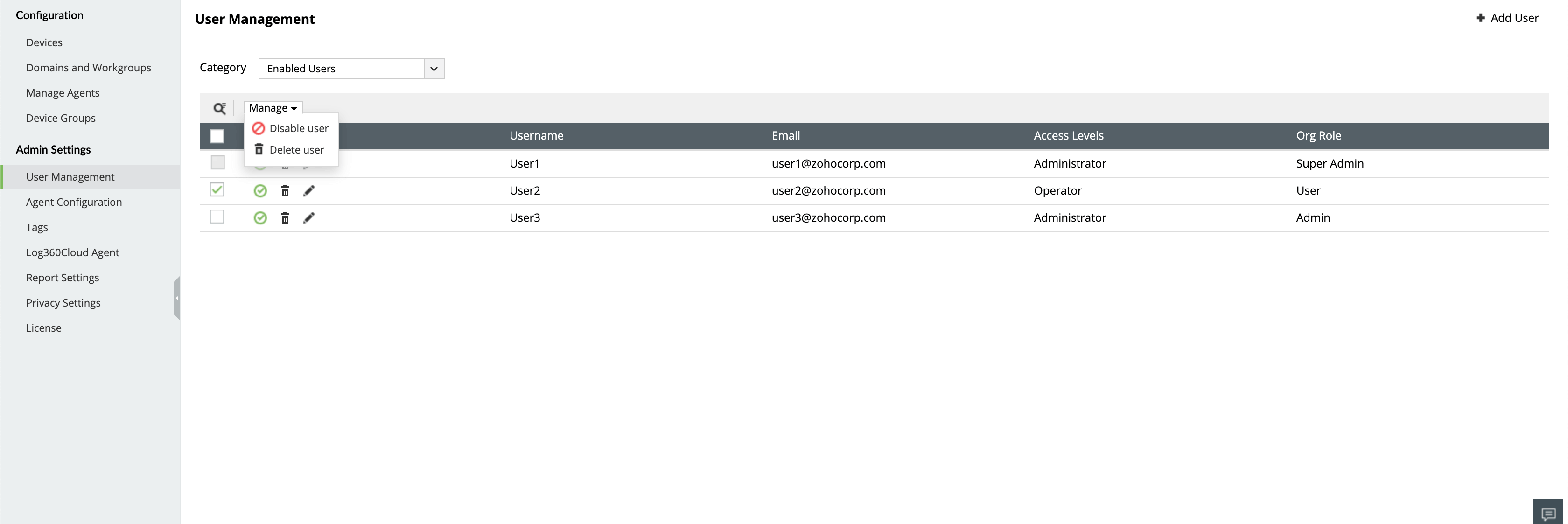
Task: Click the trash icon in User2 row
Action: click(285, 191)
